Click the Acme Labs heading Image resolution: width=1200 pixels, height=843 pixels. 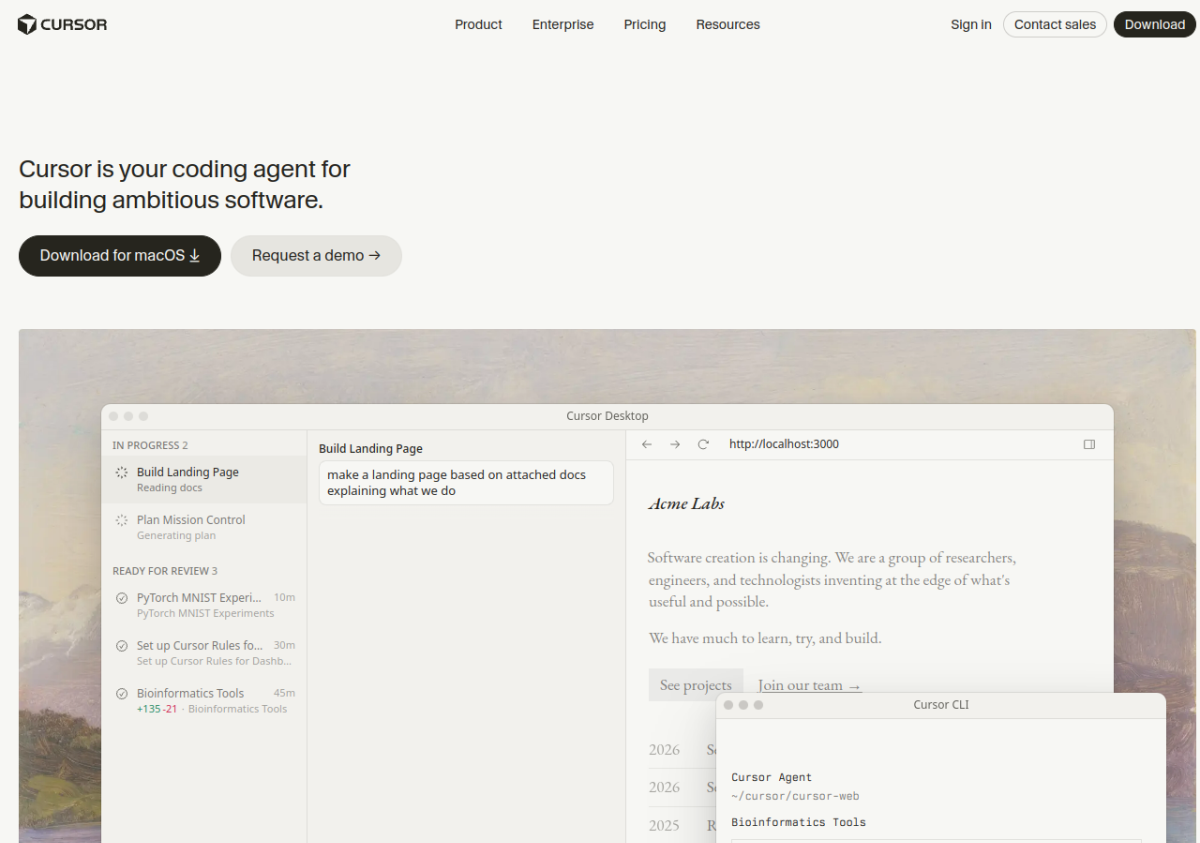(686, 504)
